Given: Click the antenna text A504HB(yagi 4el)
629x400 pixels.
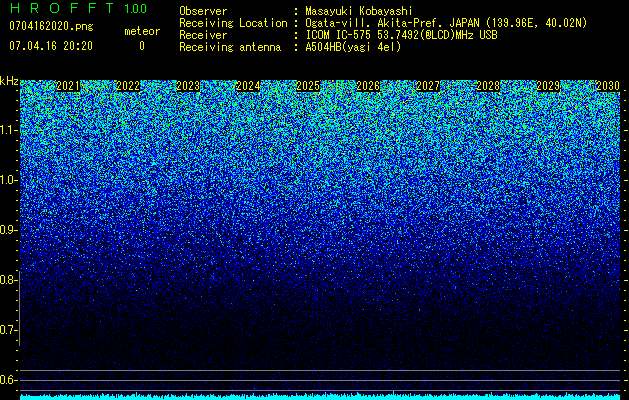Looking at the screenshot, I should tap(353, 47).
